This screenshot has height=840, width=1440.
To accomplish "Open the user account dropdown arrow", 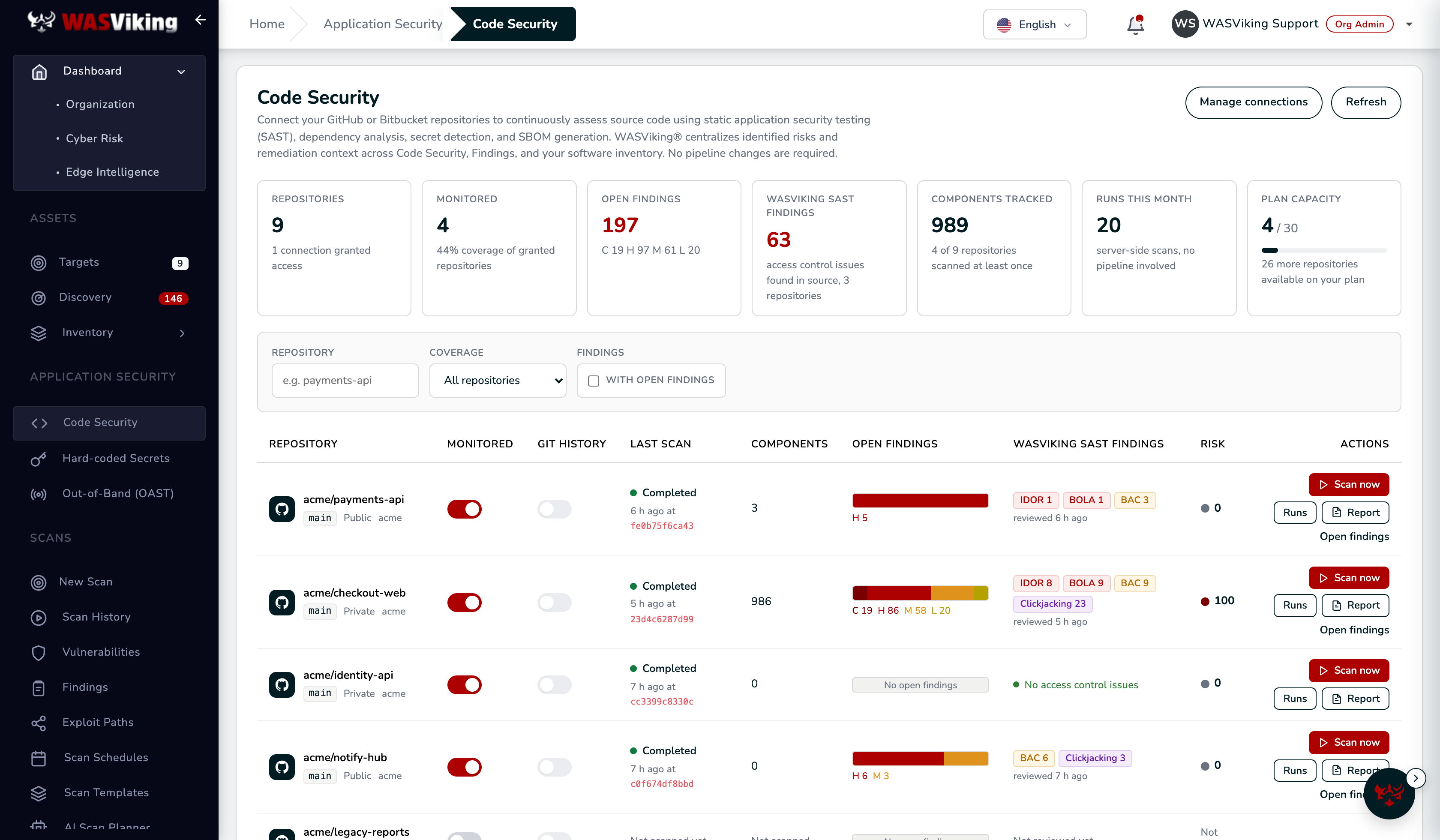I will pyautogui.click(x=1409, y=24).
